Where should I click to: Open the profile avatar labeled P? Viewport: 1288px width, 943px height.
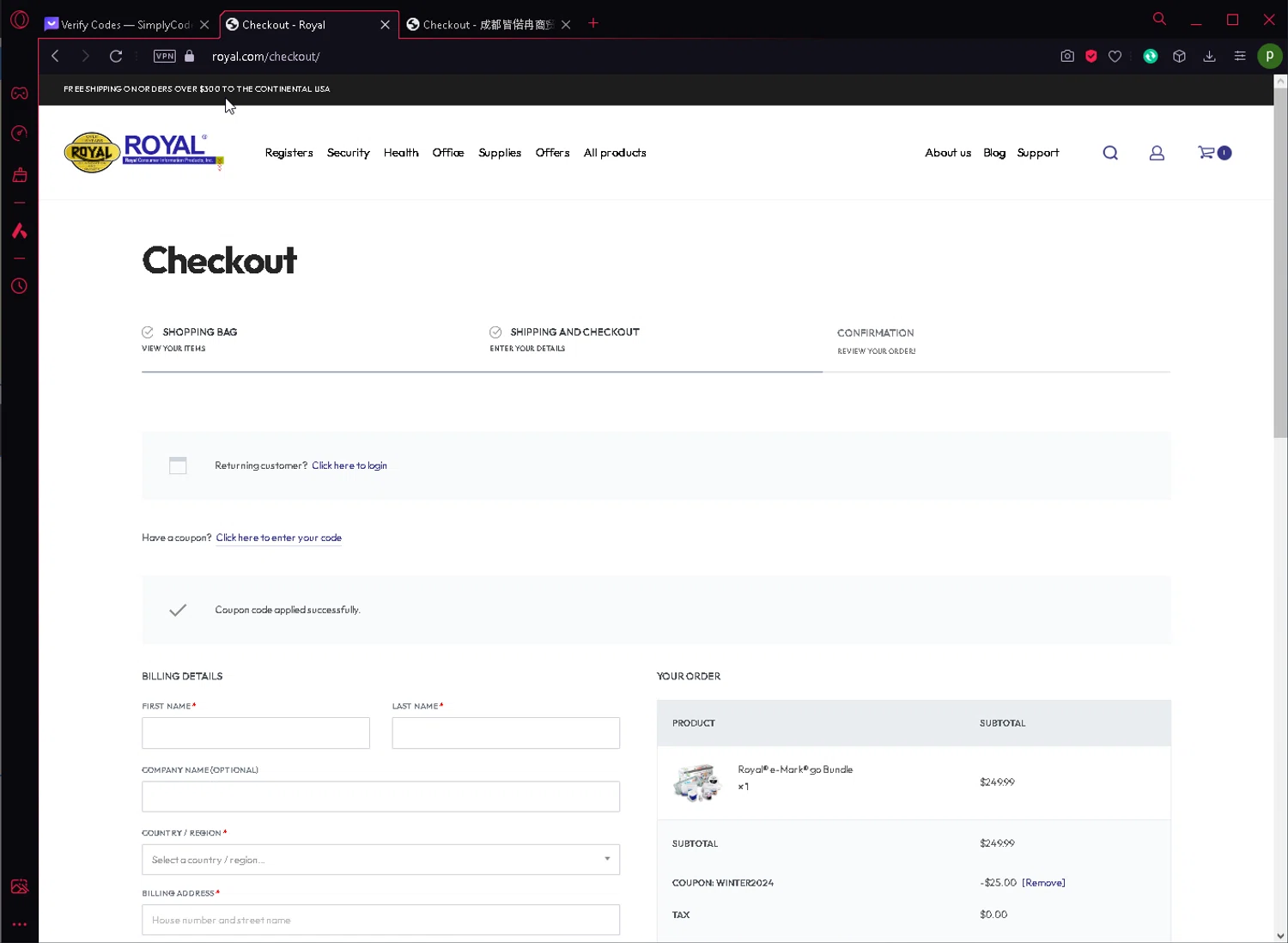[x=1269, y=56]
